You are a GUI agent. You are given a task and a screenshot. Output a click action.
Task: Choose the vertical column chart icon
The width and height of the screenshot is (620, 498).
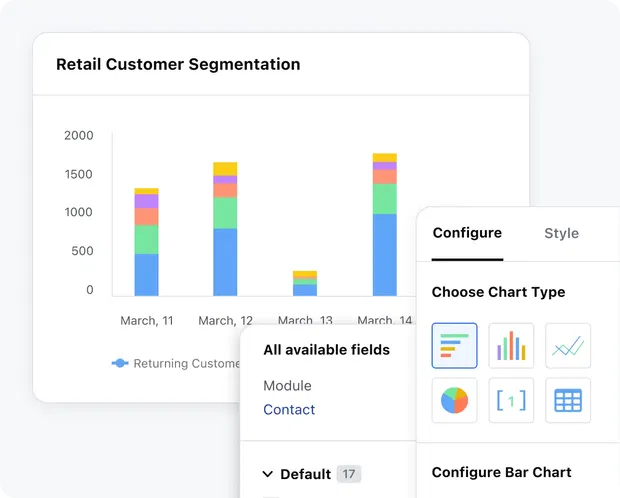[x=511, y=346]
